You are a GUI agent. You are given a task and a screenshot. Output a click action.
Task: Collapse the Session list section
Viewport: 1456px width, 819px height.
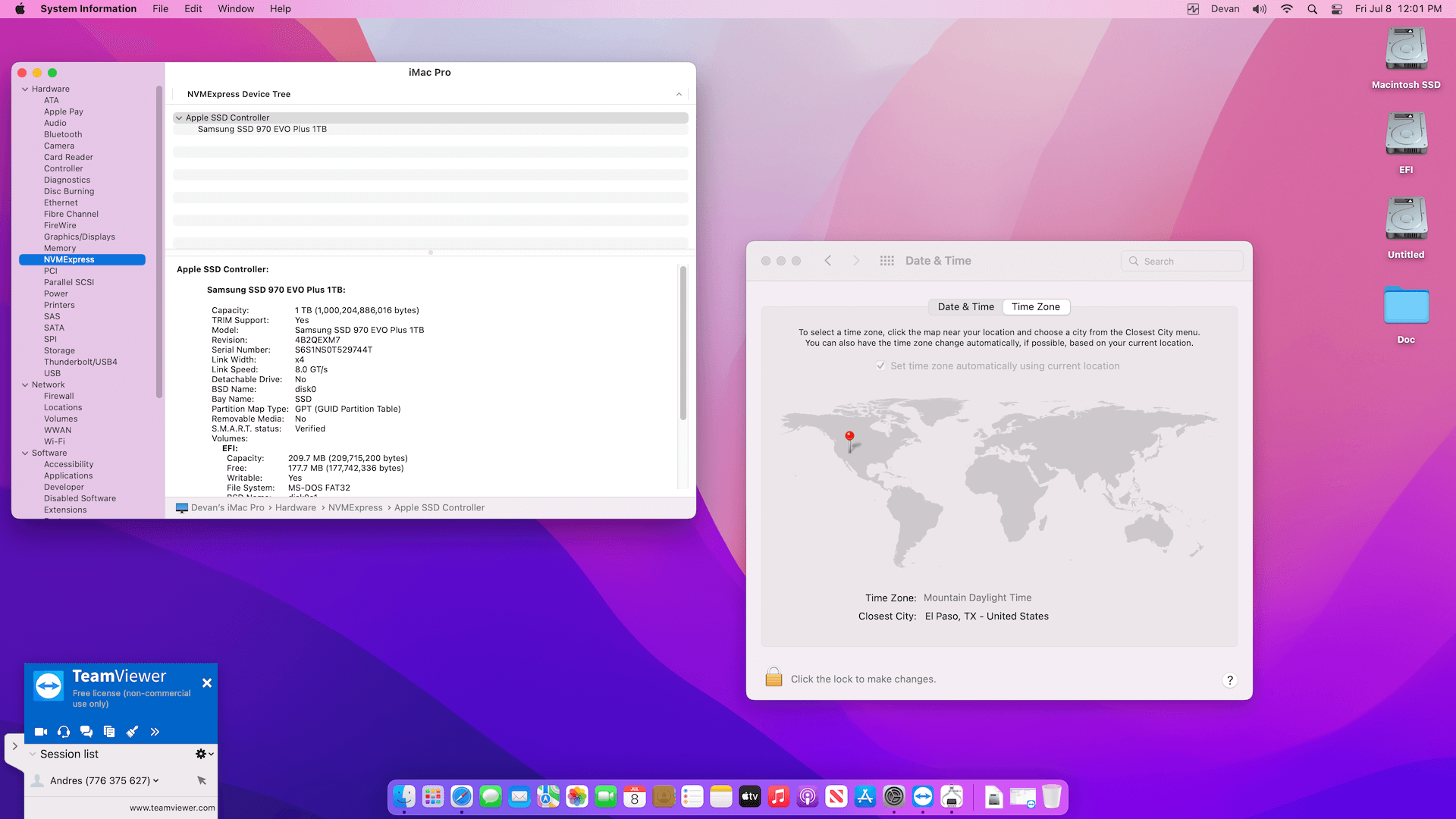click(x=33, y=755)
